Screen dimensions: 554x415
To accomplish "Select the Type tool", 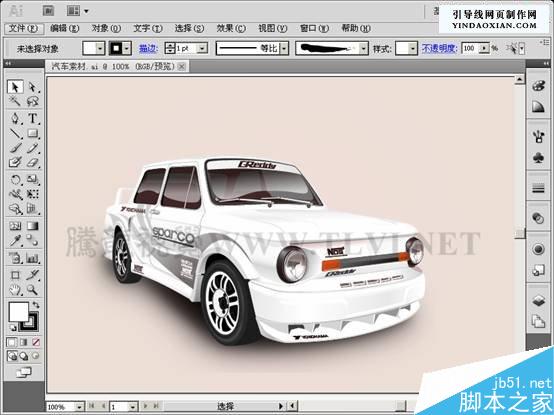I will pos(33,118).
